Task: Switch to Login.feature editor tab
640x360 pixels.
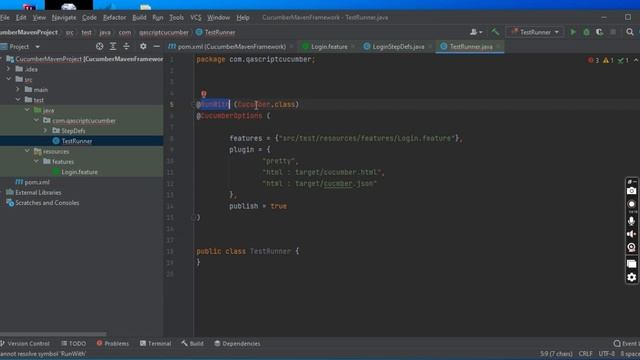Action: coord(329,47)
